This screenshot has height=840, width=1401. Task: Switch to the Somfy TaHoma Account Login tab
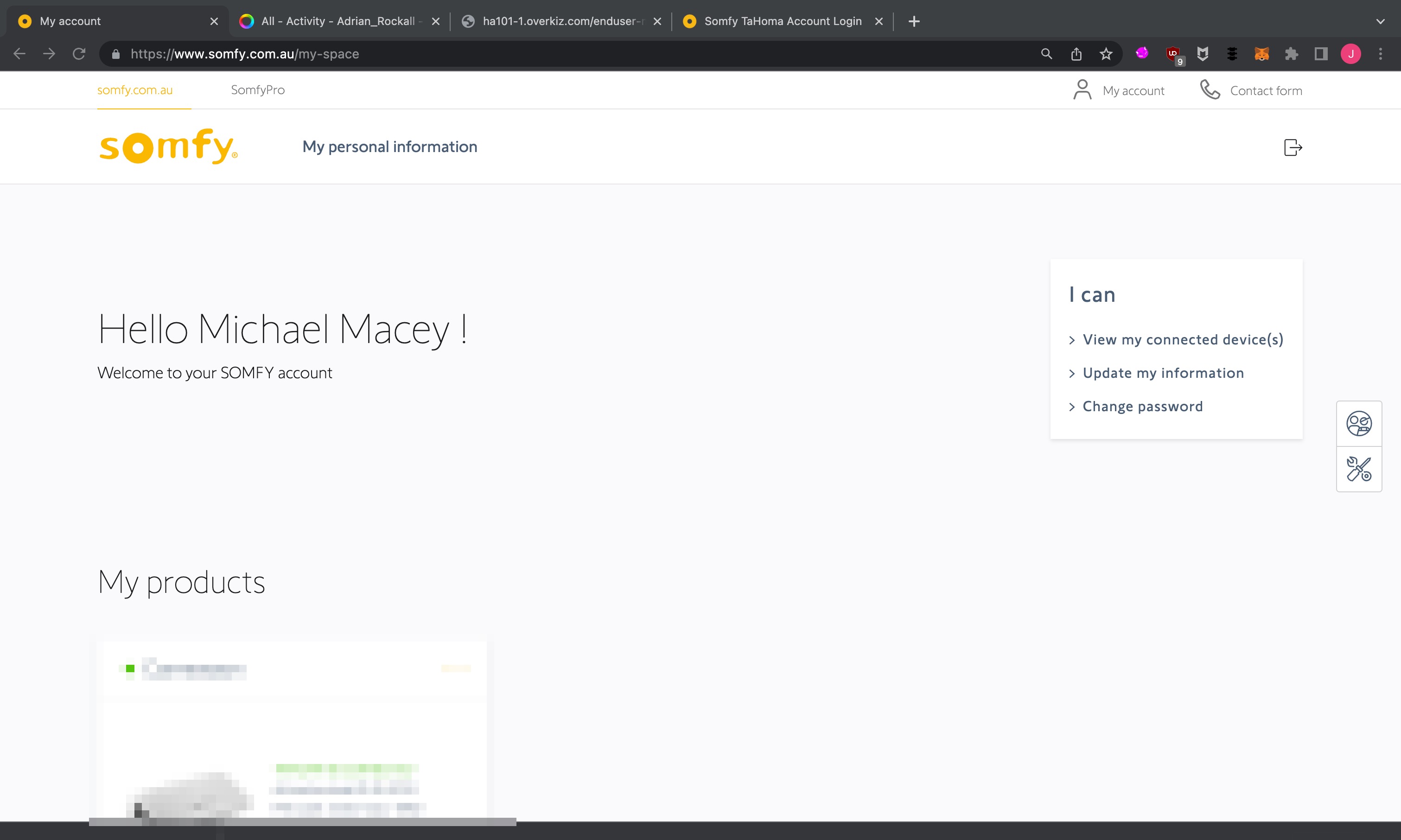tap(783, 21)
